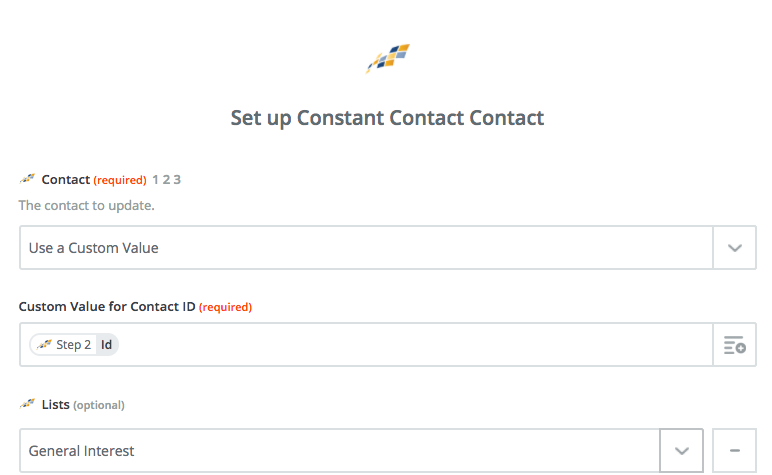Screen dimensions: 772x475
Task: Click the Constant Contact logo at top
Action: click(x=387, y=58)
